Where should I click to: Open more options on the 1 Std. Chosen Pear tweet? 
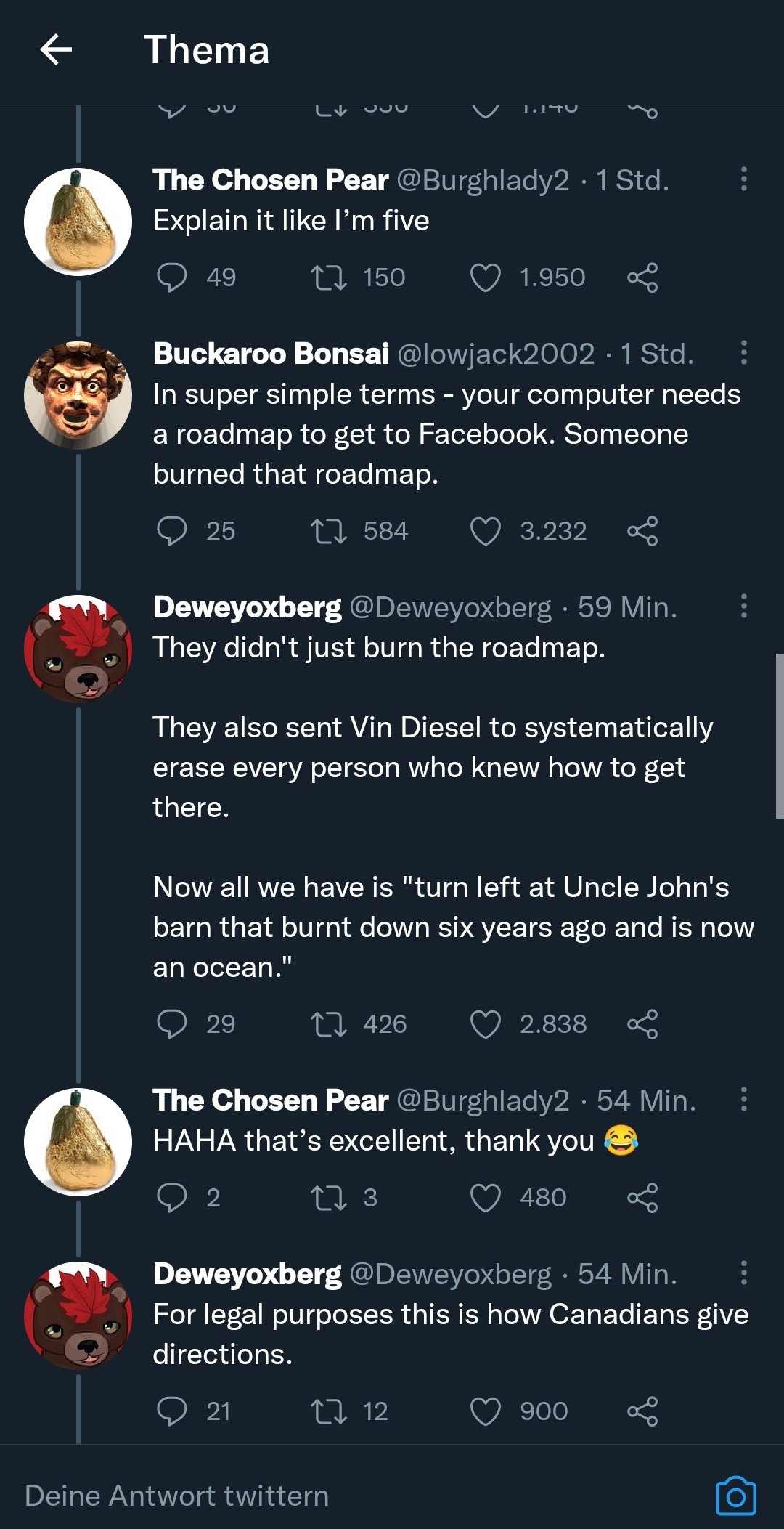[x=743, y=179]
